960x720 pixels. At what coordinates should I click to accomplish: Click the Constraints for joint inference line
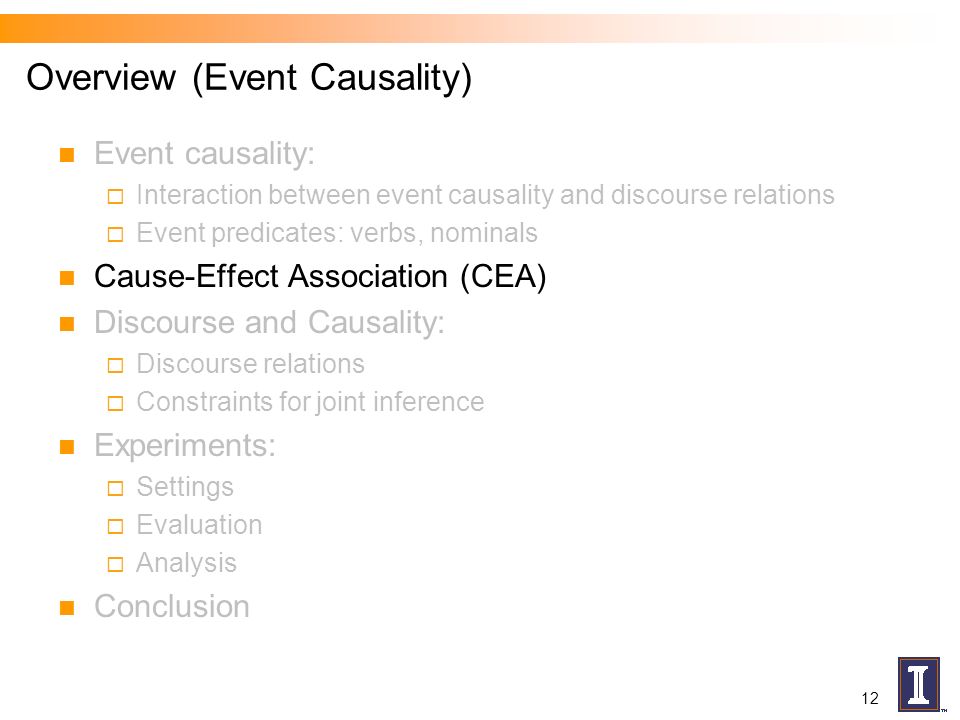pyautogui.click(x=310, y=402)
